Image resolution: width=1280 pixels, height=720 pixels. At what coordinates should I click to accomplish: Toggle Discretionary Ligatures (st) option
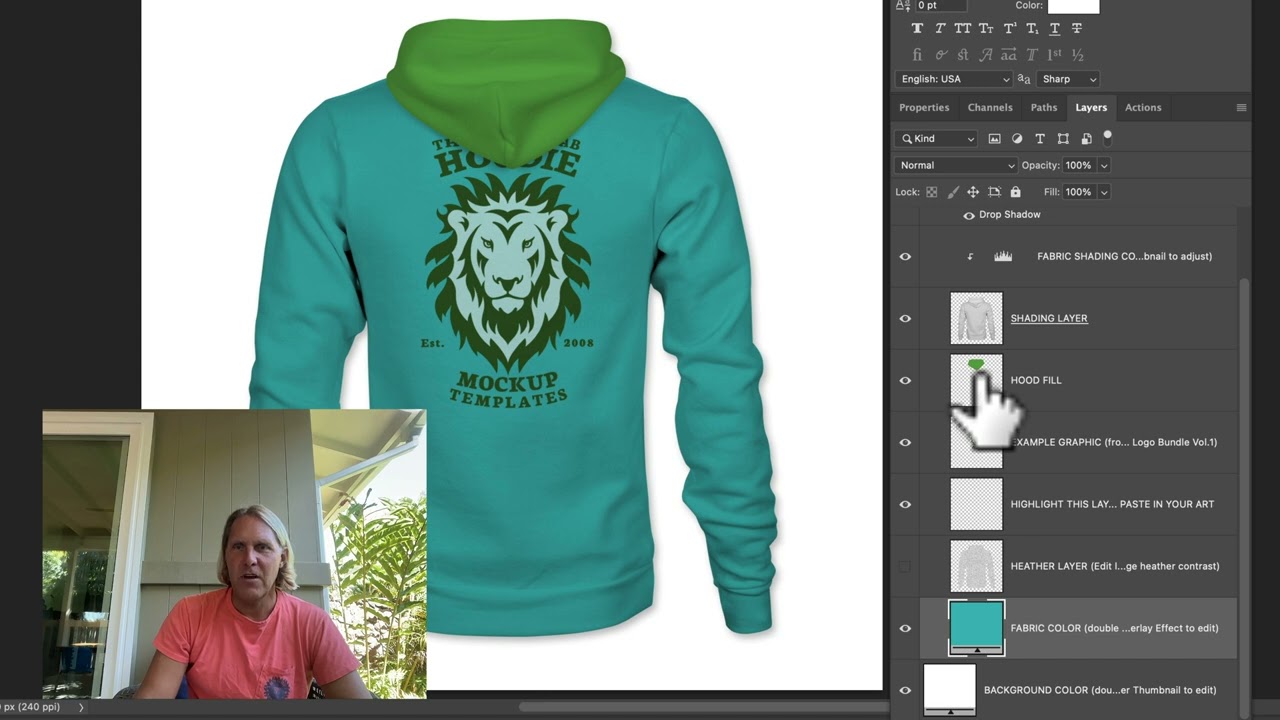click(963, 55)
